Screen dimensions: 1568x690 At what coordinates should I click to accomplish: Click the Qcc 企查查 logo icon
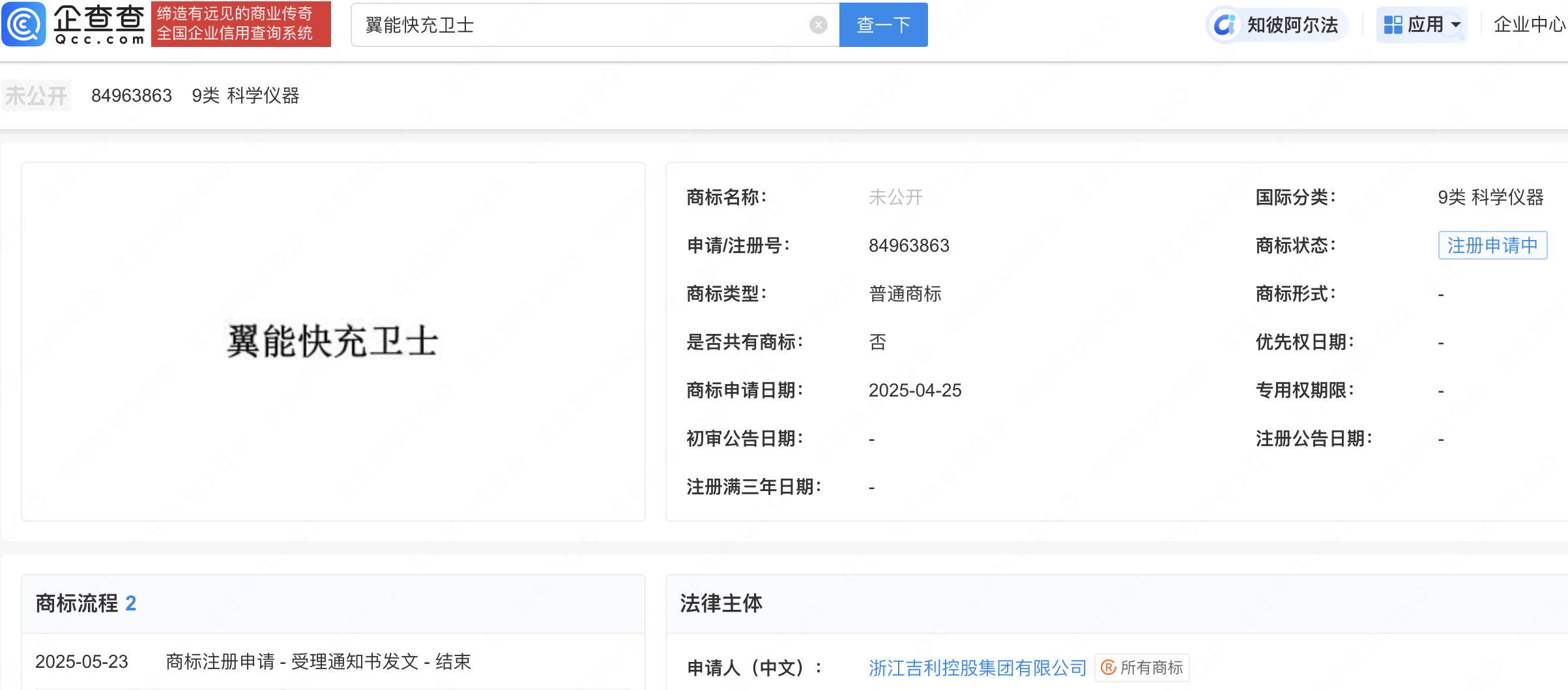click(24, 24)
